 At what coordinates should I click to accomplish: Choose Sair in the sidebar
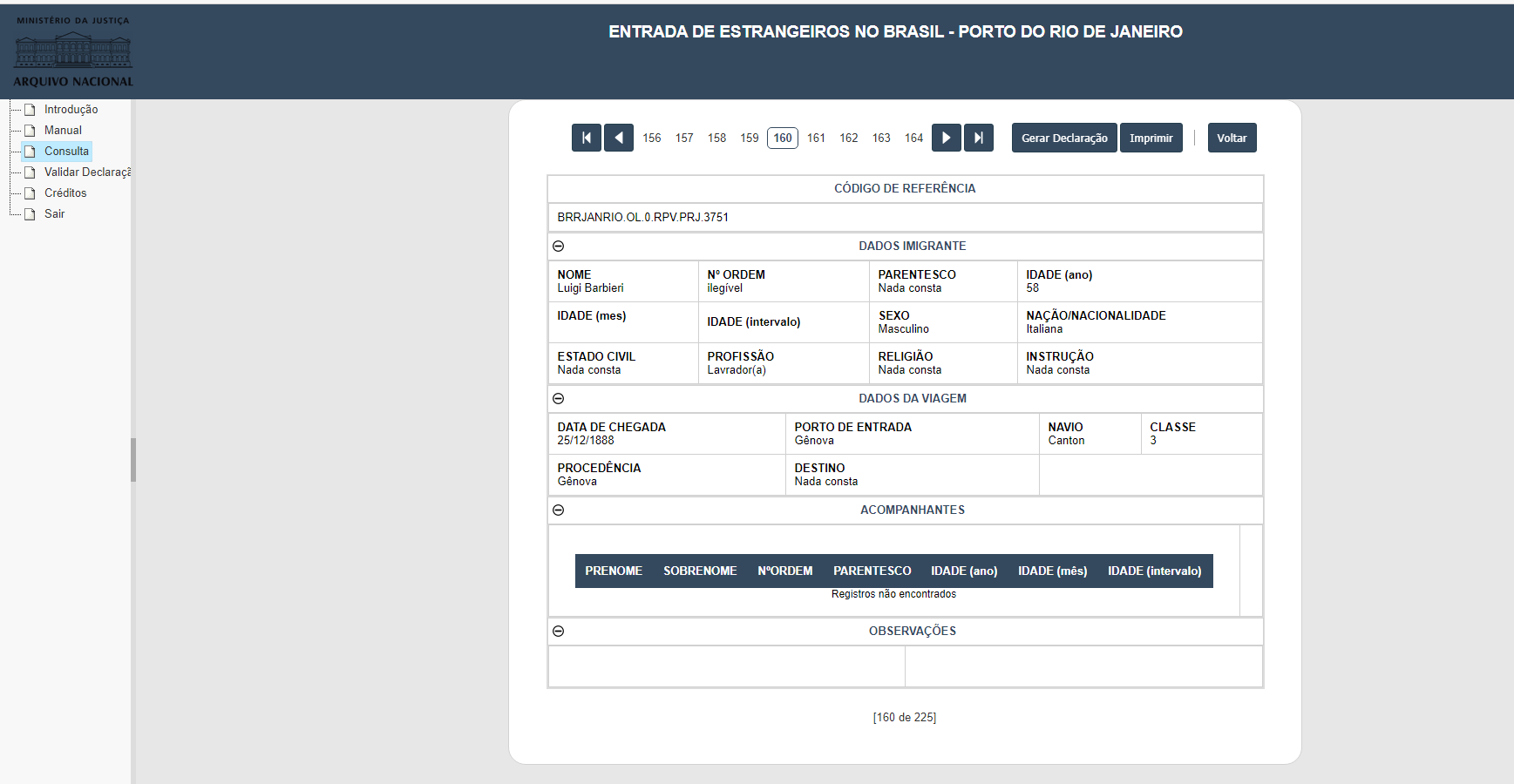pos(55,214)
